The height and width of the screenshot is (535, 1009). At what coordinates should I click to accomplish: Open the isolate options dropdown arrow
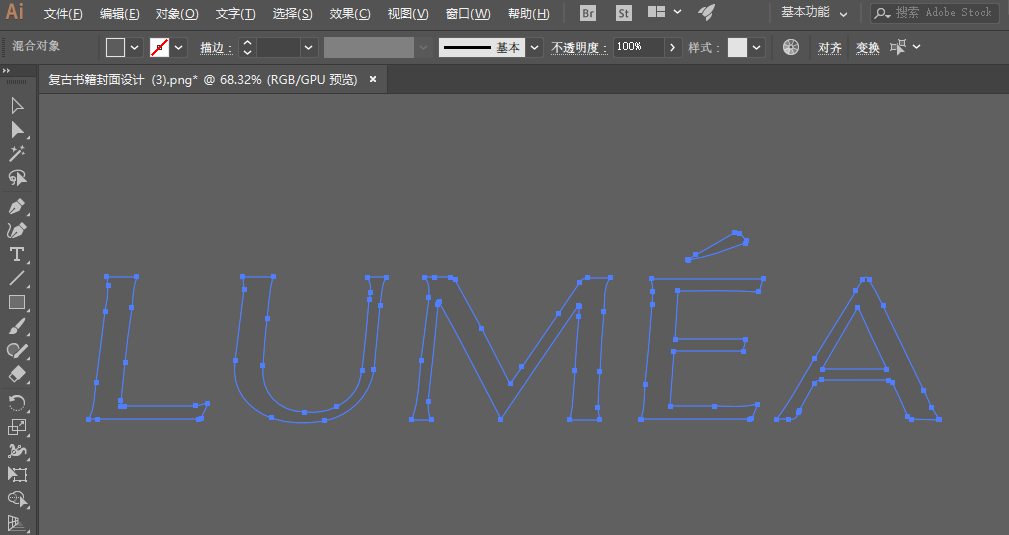click(x=916, y=46)
